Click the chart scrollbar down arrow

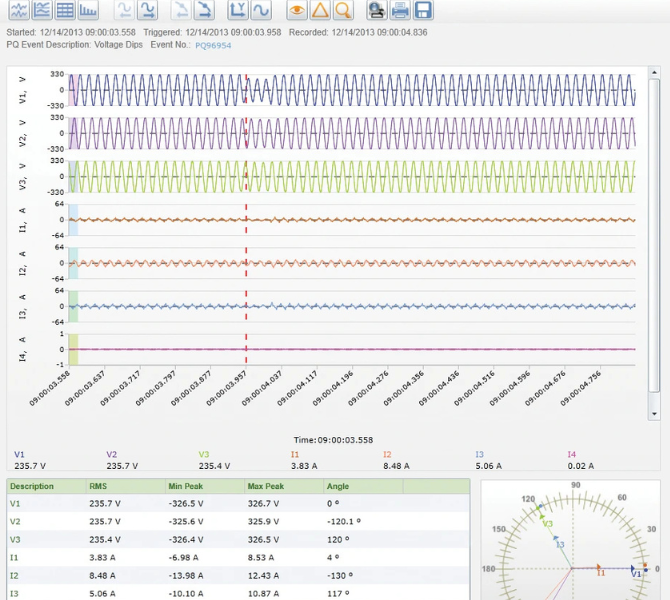tap(655, 414)
